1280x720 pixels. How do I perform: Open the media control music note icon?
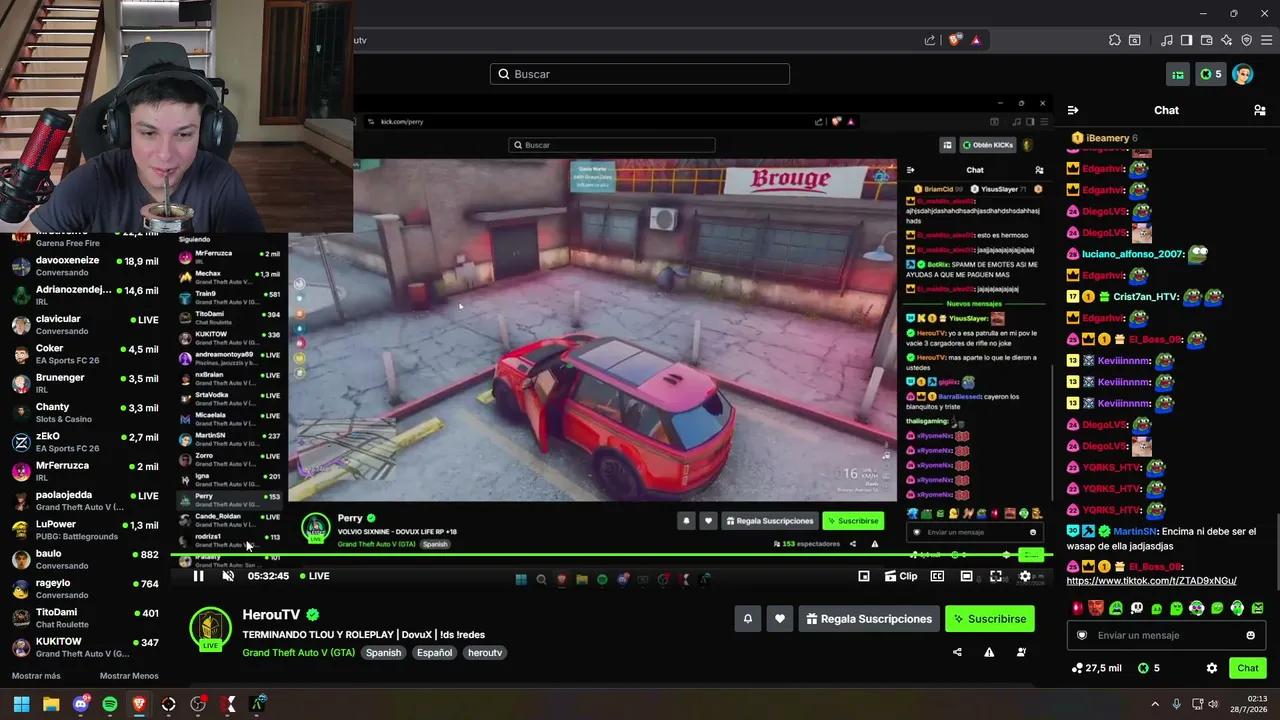(x=1167, y=40)
